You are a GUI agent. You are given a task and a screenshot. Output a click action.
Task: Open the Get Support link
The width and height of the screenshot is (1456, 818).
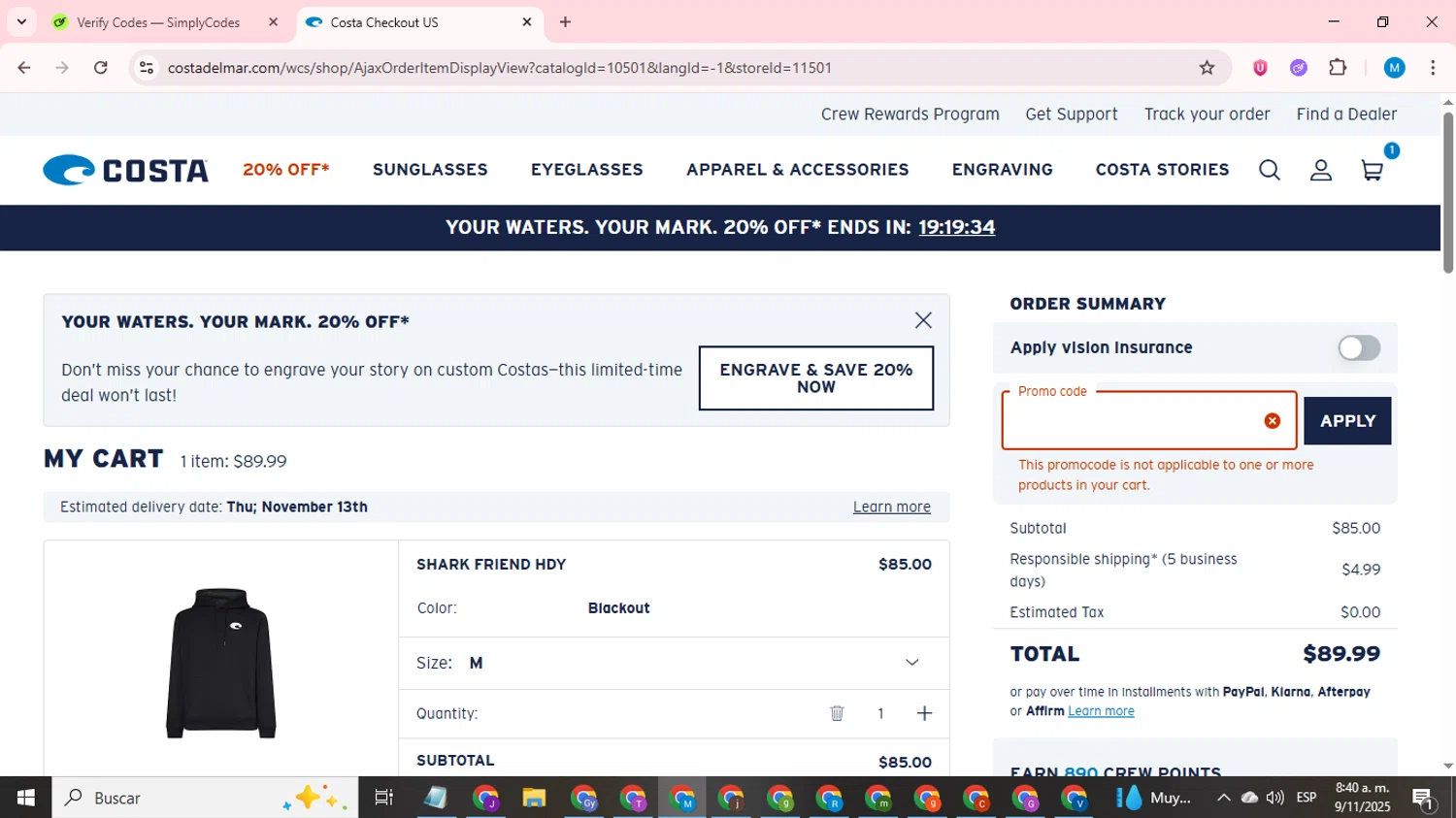[1072, 115]
